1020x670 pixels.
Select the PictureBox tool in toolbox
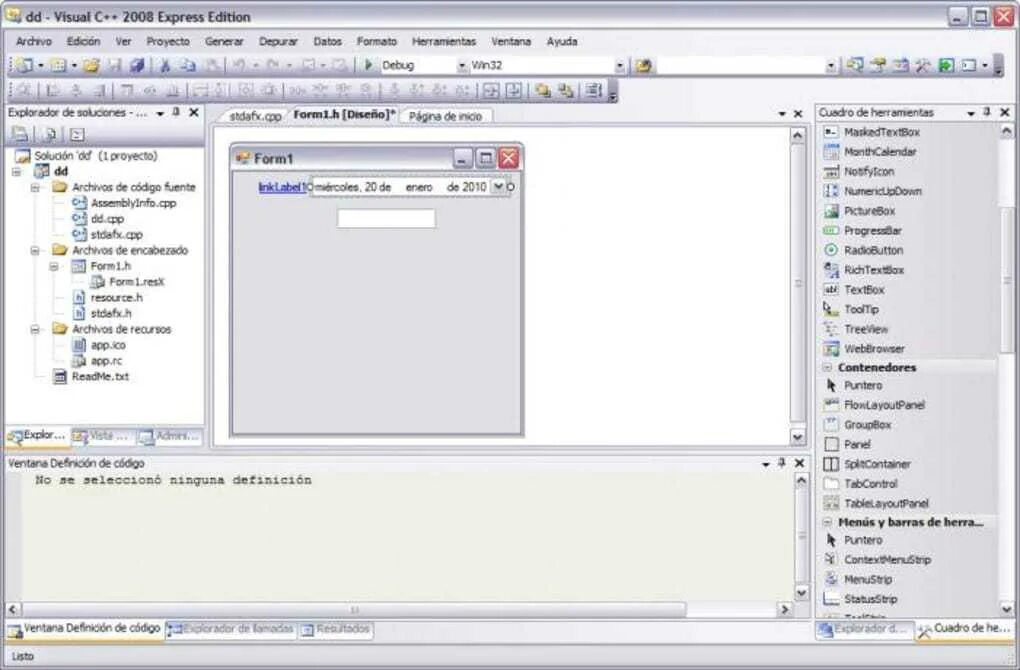tap(869, 211)
